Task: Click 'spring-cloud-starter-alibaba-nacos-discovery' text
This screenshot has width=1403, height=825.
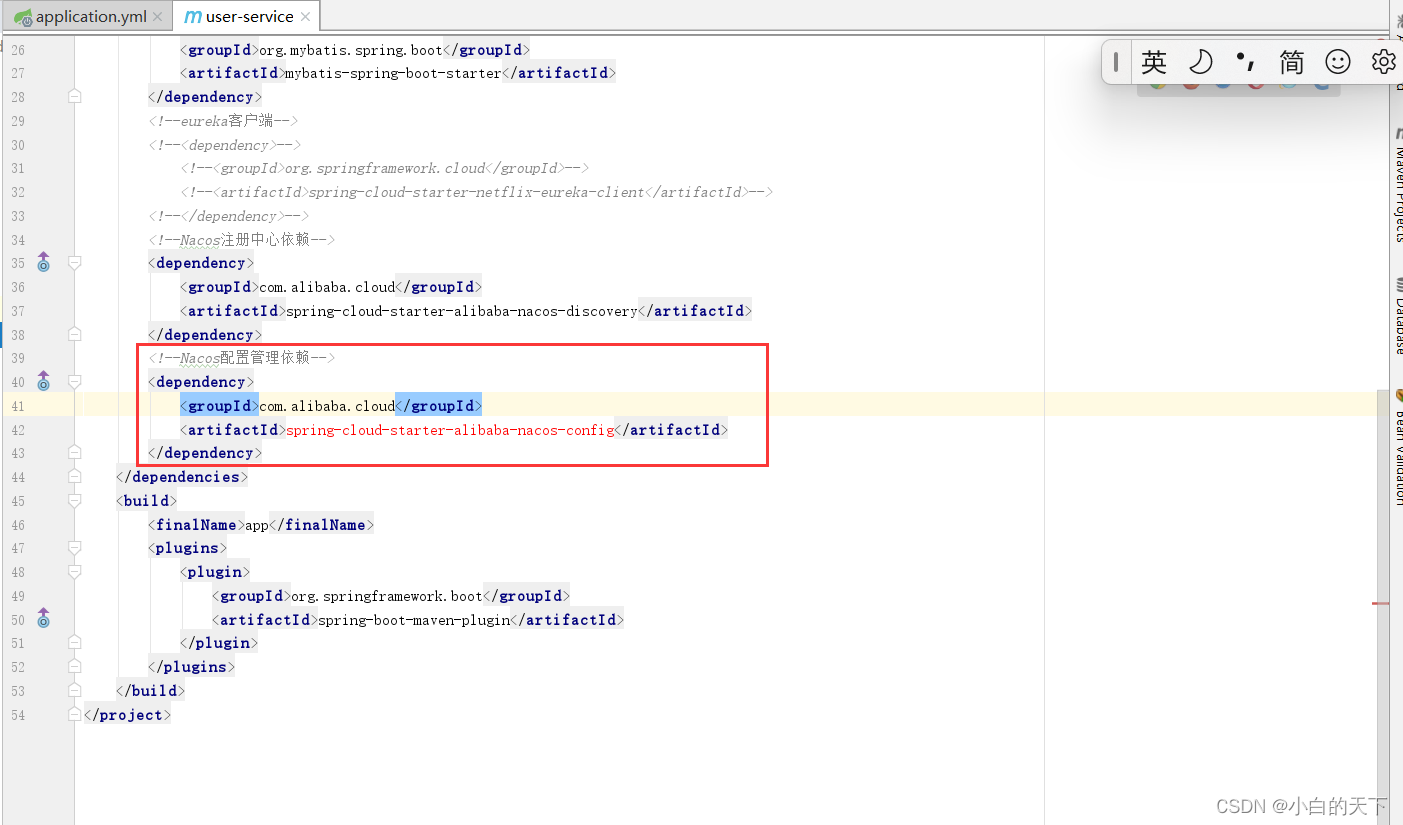Action: [x=462, y=311]
